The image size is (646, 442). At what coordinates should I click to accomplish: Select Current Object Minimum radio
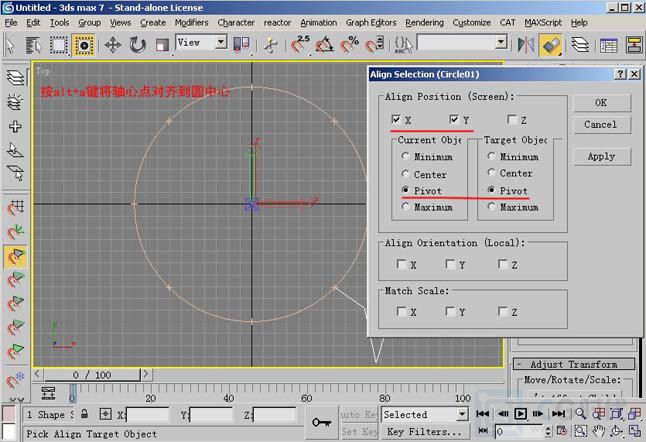[405, 156]
